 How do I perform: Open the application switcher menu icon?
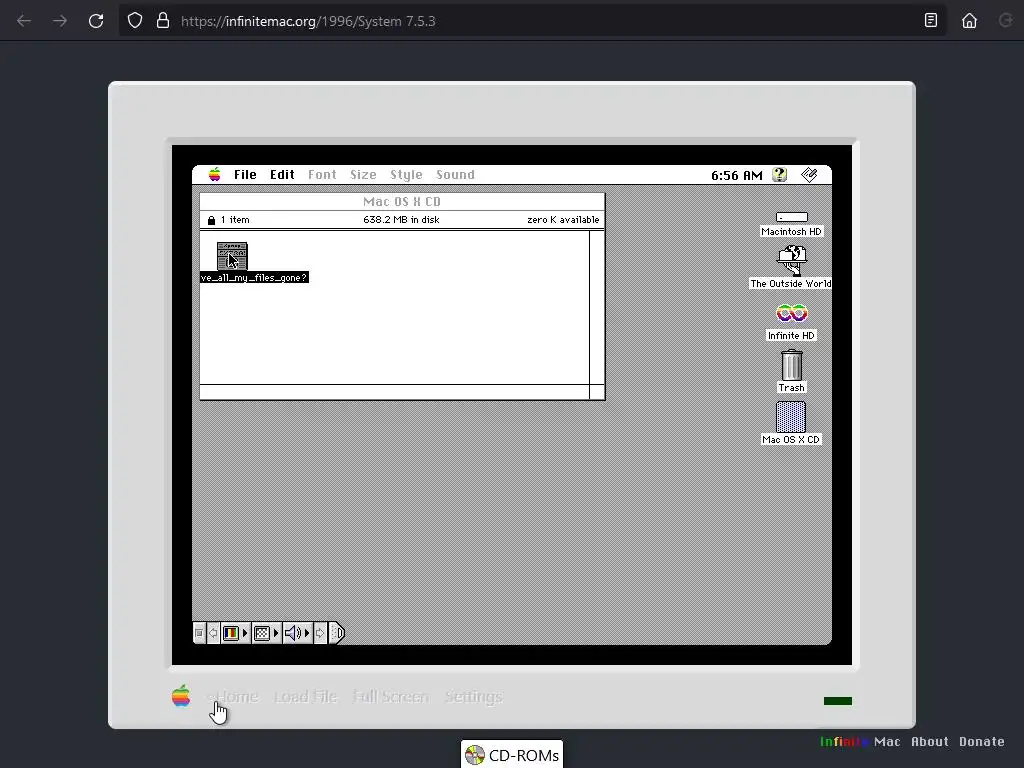[x=809, y=174]
